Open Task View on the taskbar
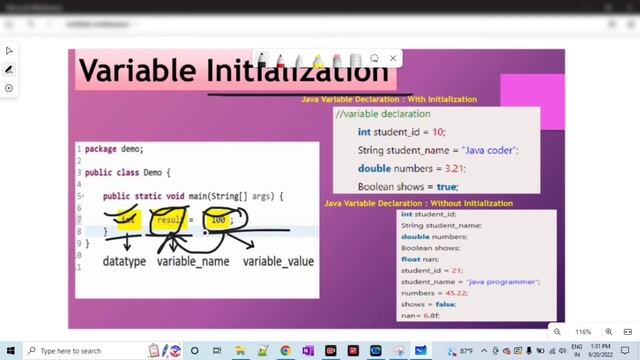 coord(217,351)
